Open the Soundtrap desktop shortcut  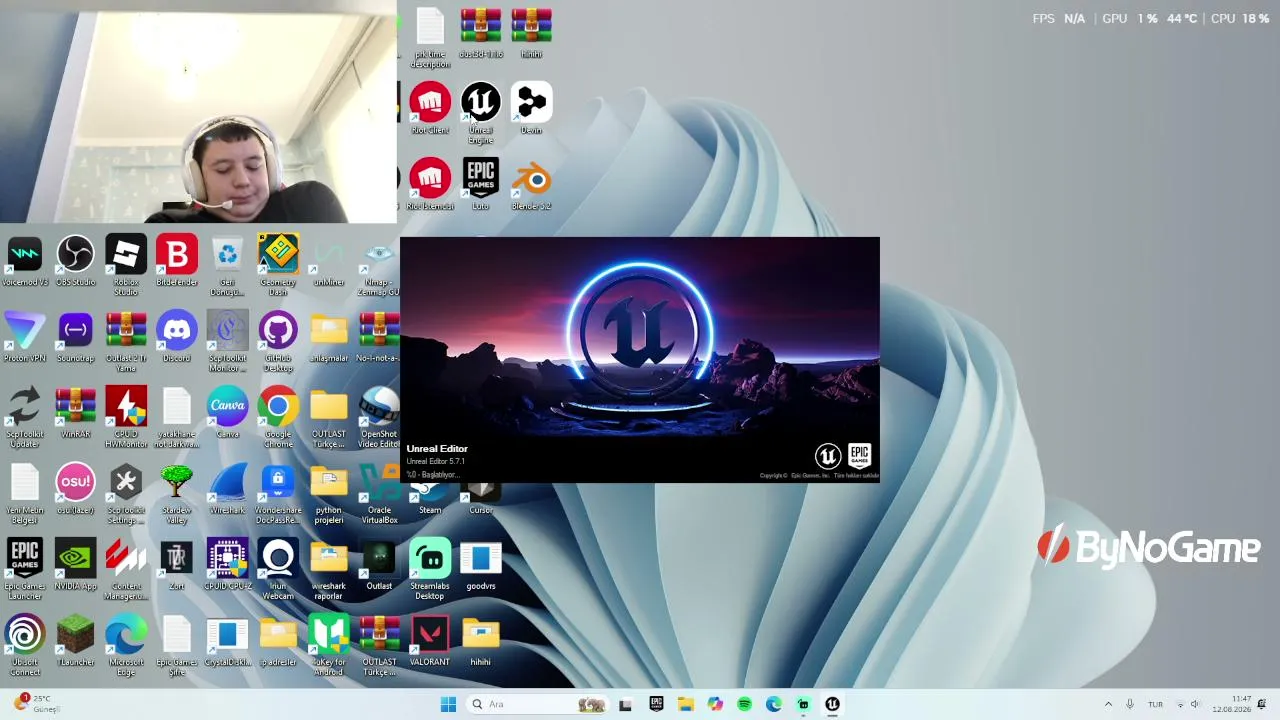coord(76,338)
